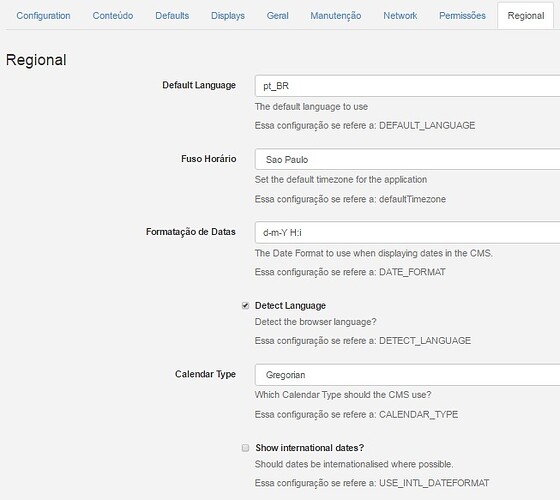
Task: Switch to the Network tab
Action: pyautogui.click(x=400, y=16)
